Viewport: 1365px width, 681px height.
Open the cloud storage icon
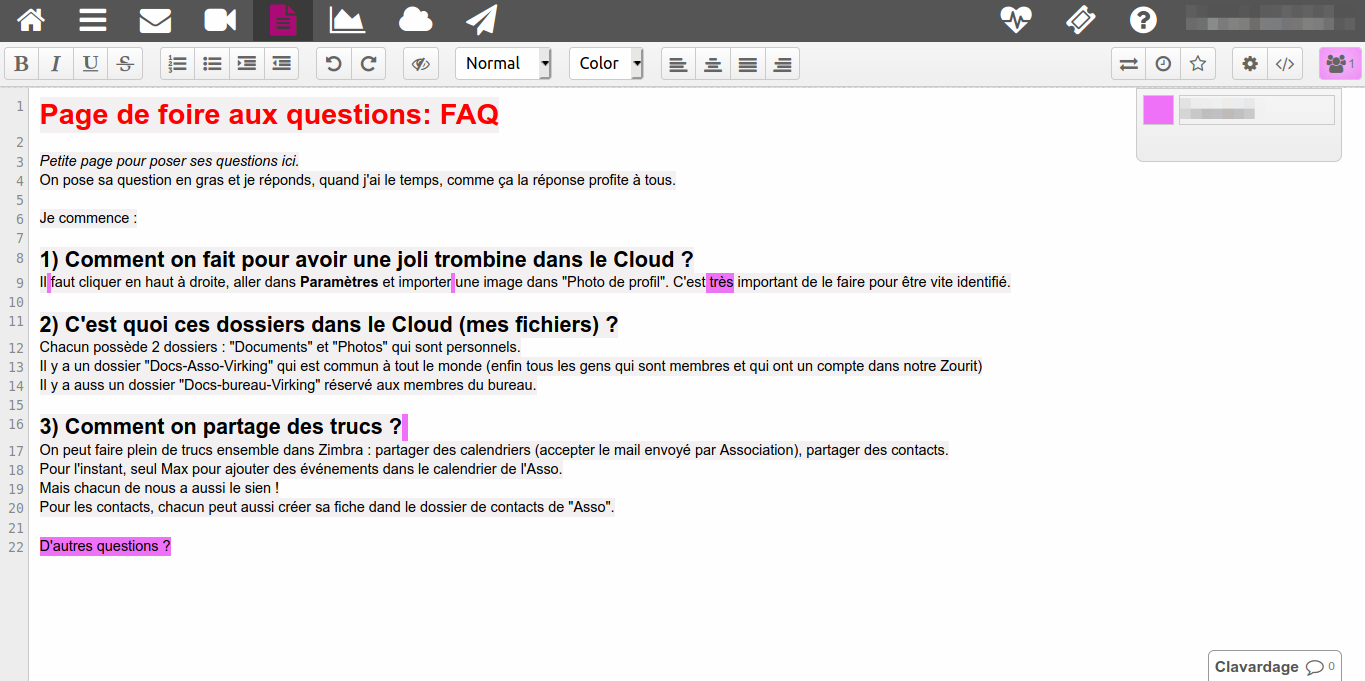point(415,20)
